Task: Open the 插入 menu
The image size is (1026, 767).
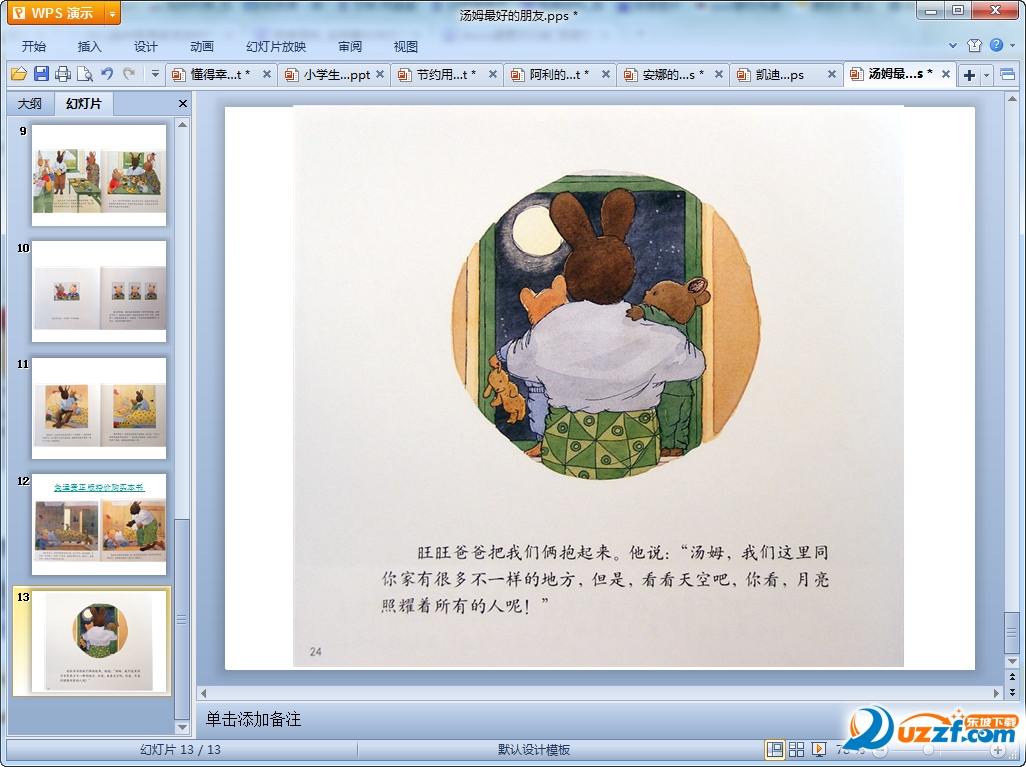Action: (x=90, y=46)
